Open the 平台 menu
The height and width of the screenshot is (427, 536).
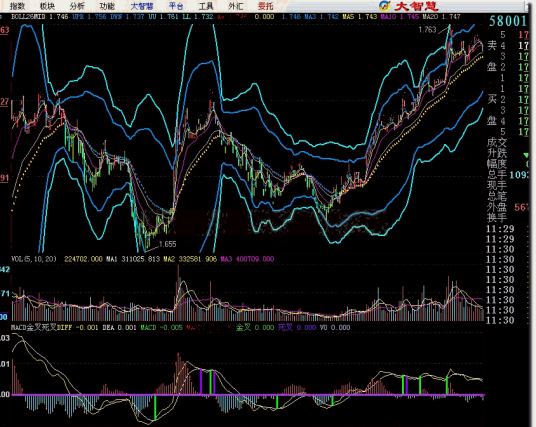[176, 6]
